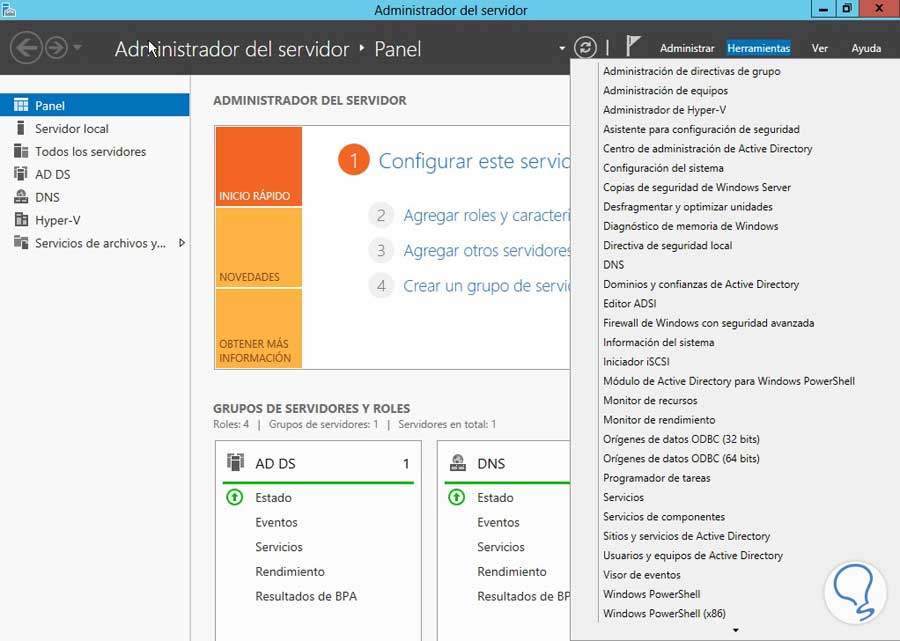The image size is (900, 641).
Task: Click DNS icon in sidebar
Action: click(21, 196)
